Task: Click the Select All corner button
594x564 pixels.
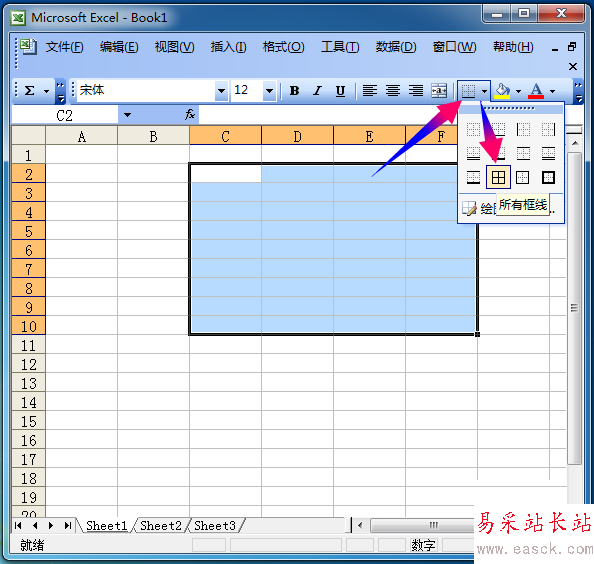Action: 28,135
